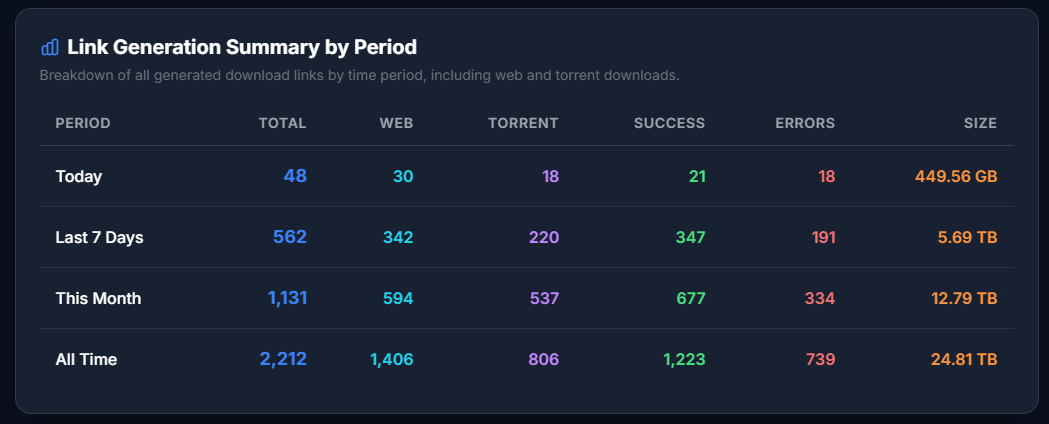Click the All Time success count 1,223
Image resolution: width=1049 pixels, height=424 pixels.
click(683, 359)
